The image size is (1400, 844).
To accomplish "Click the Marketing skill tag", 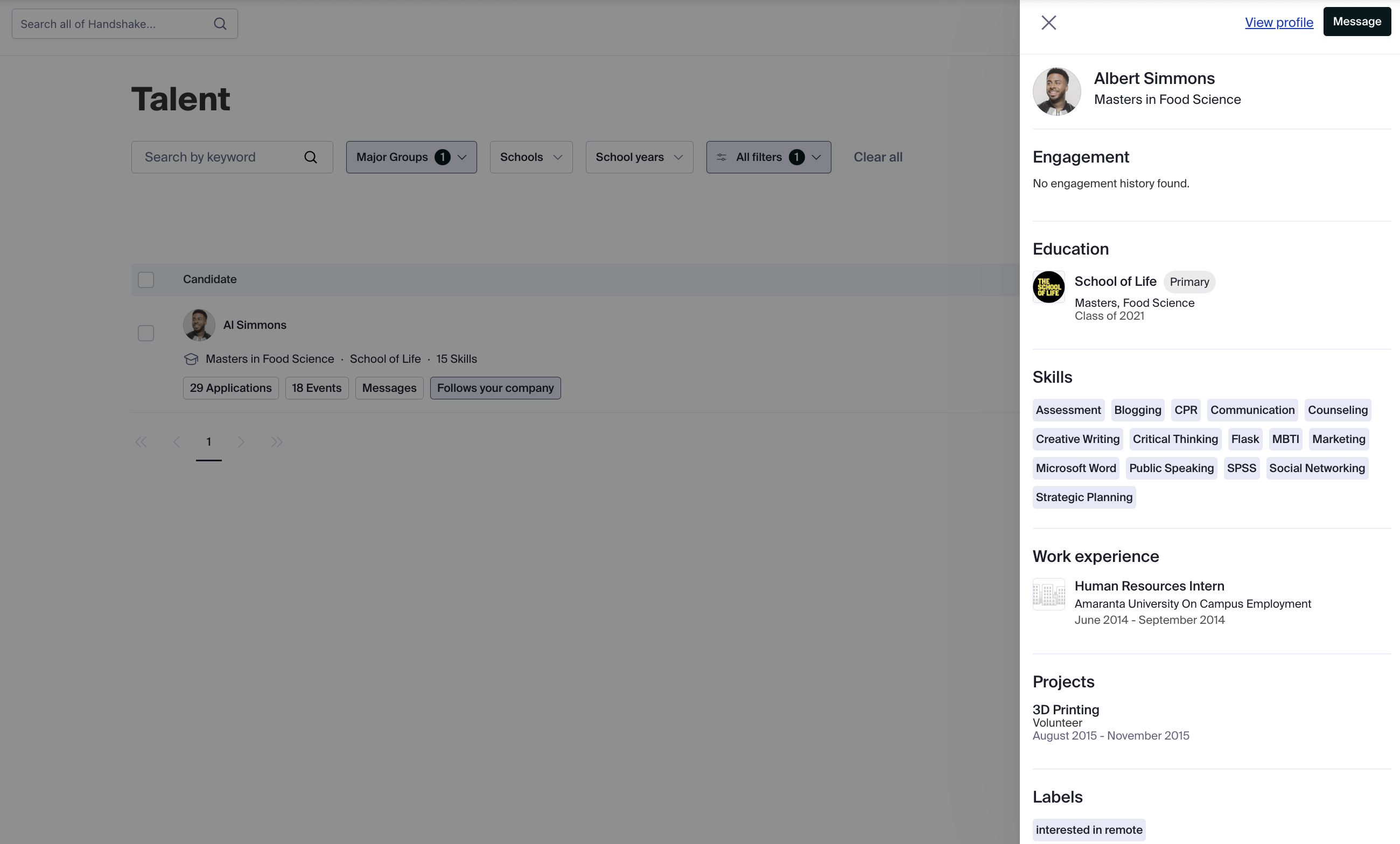I will 1339,439.
